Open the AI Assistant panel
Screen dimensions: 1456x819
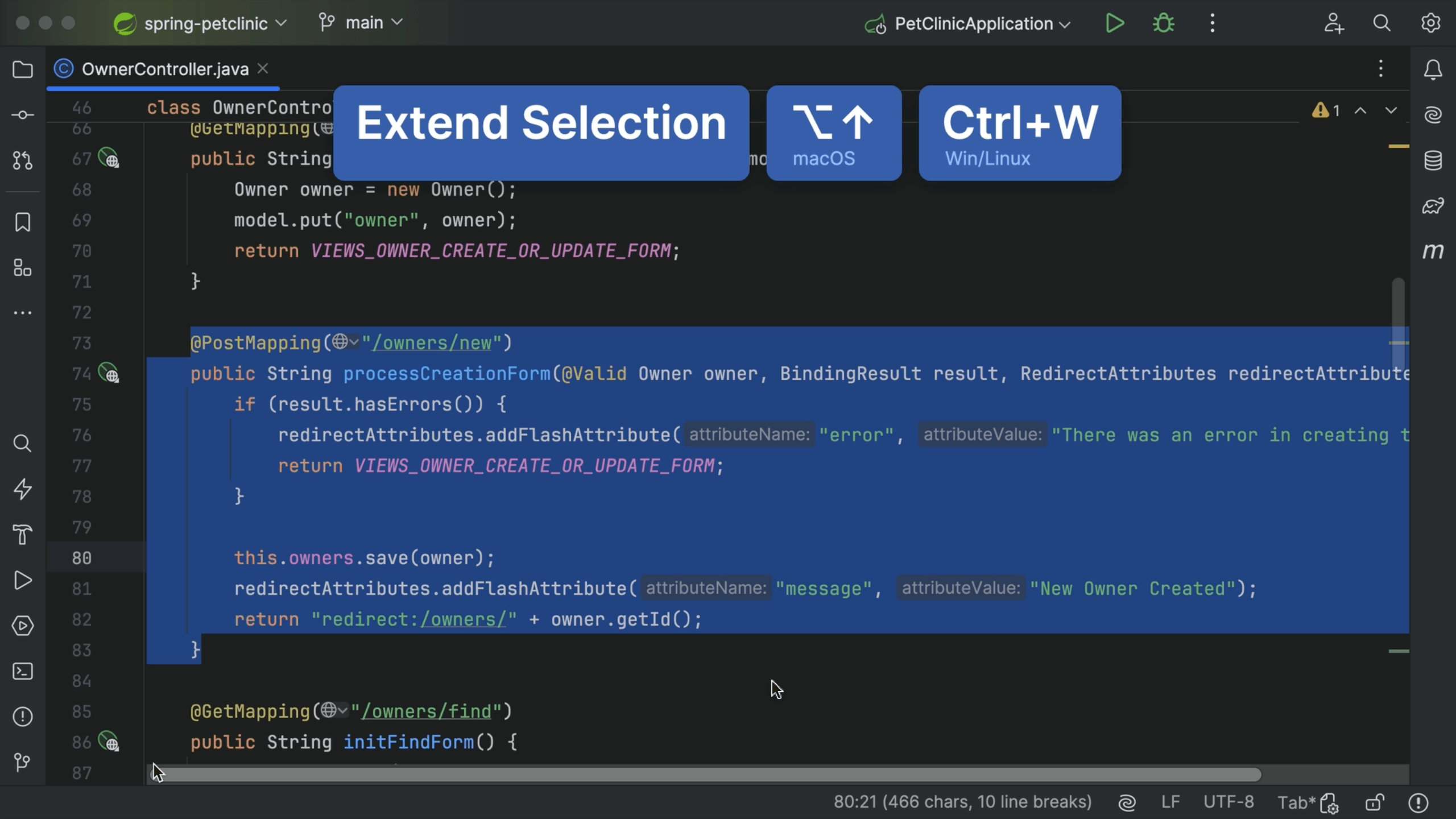[1433, 114]
